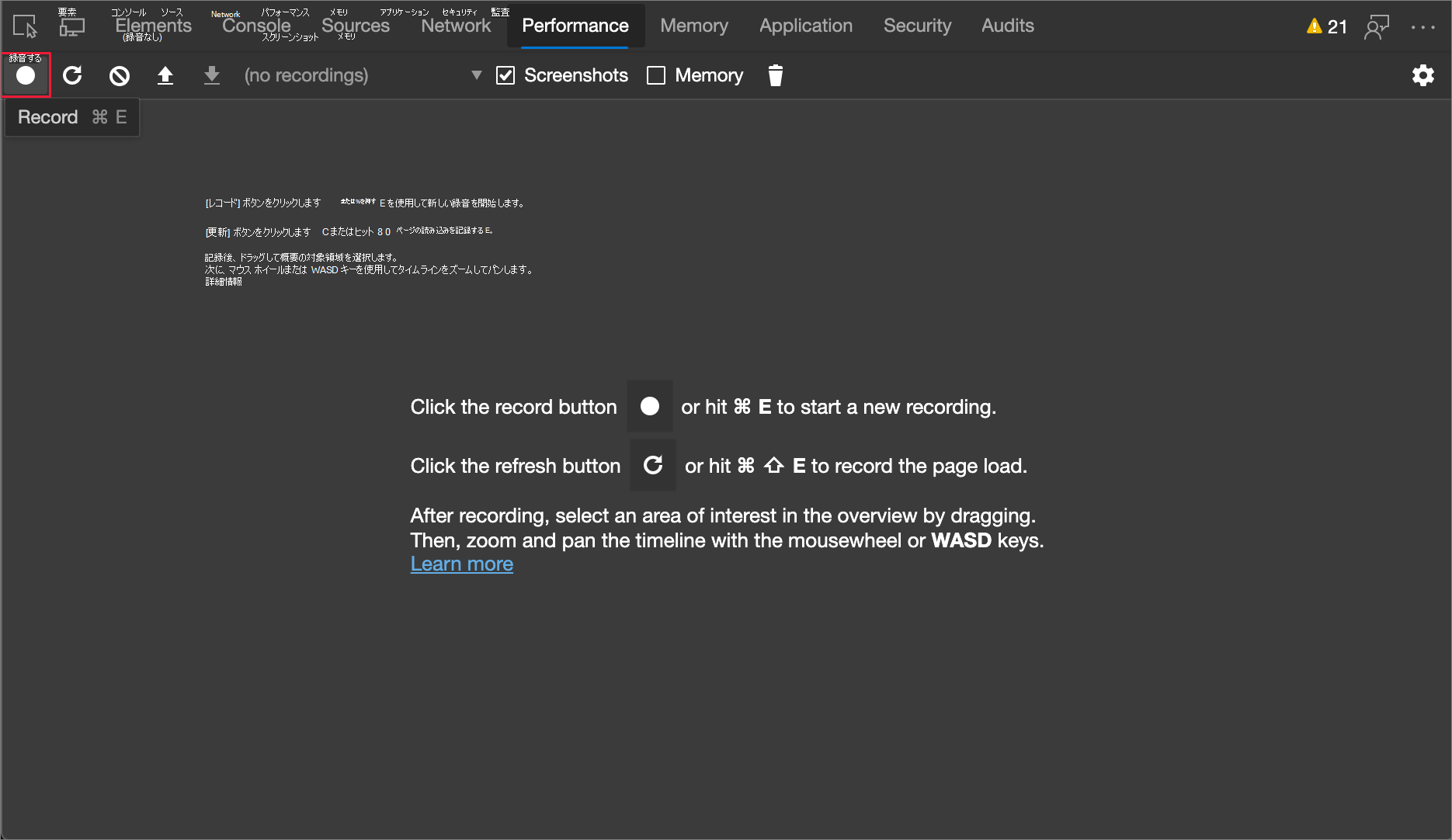Open the Sources tab

(356, 26)
